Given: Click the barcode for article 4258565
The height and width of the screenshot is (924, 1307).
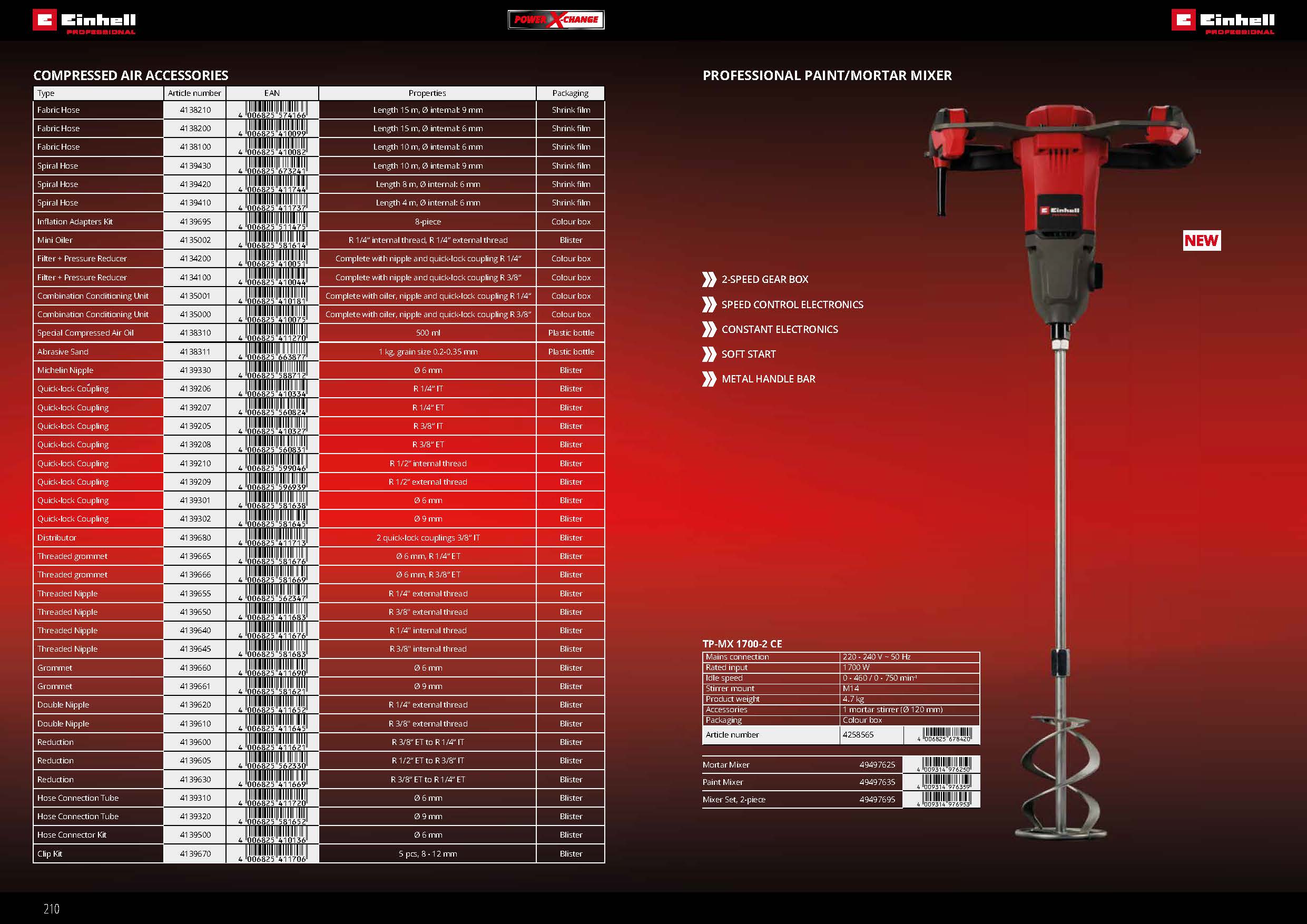Looking at the screenshot, I should pos(944,735).
